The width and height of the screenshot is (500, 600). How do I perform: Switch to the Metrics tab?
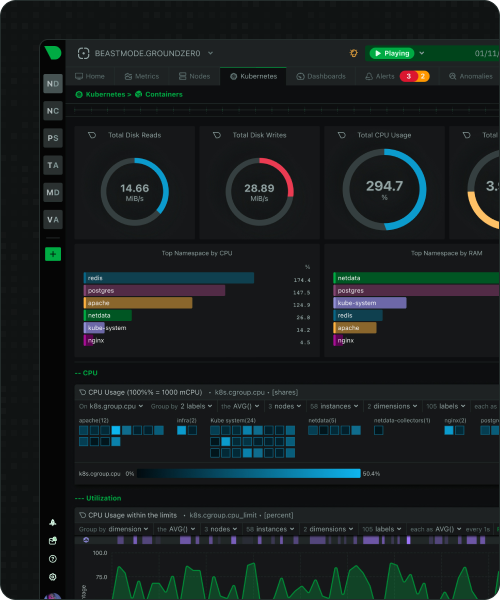coord(142,76)
